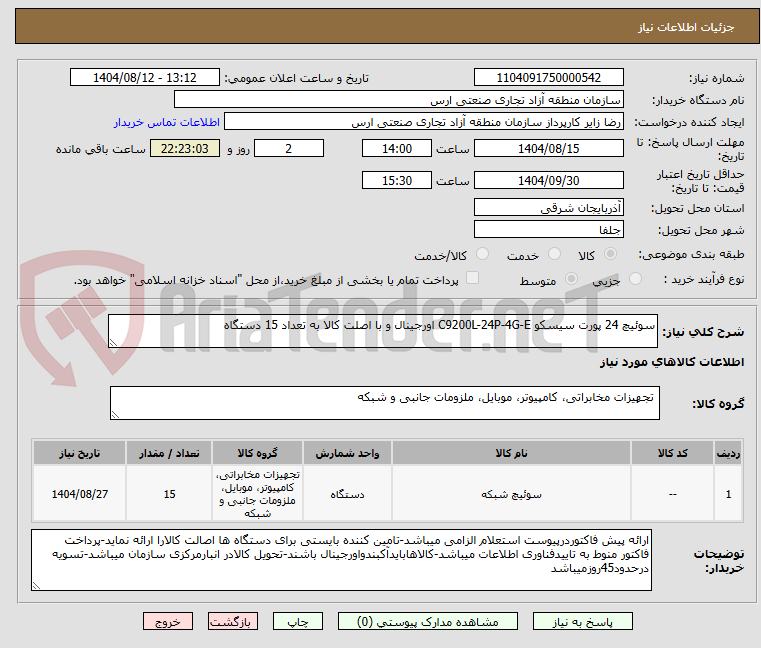Click the delivery province field آذربایجان شرقی
This screenshot has height=648, width=761.
coord(548,208)
